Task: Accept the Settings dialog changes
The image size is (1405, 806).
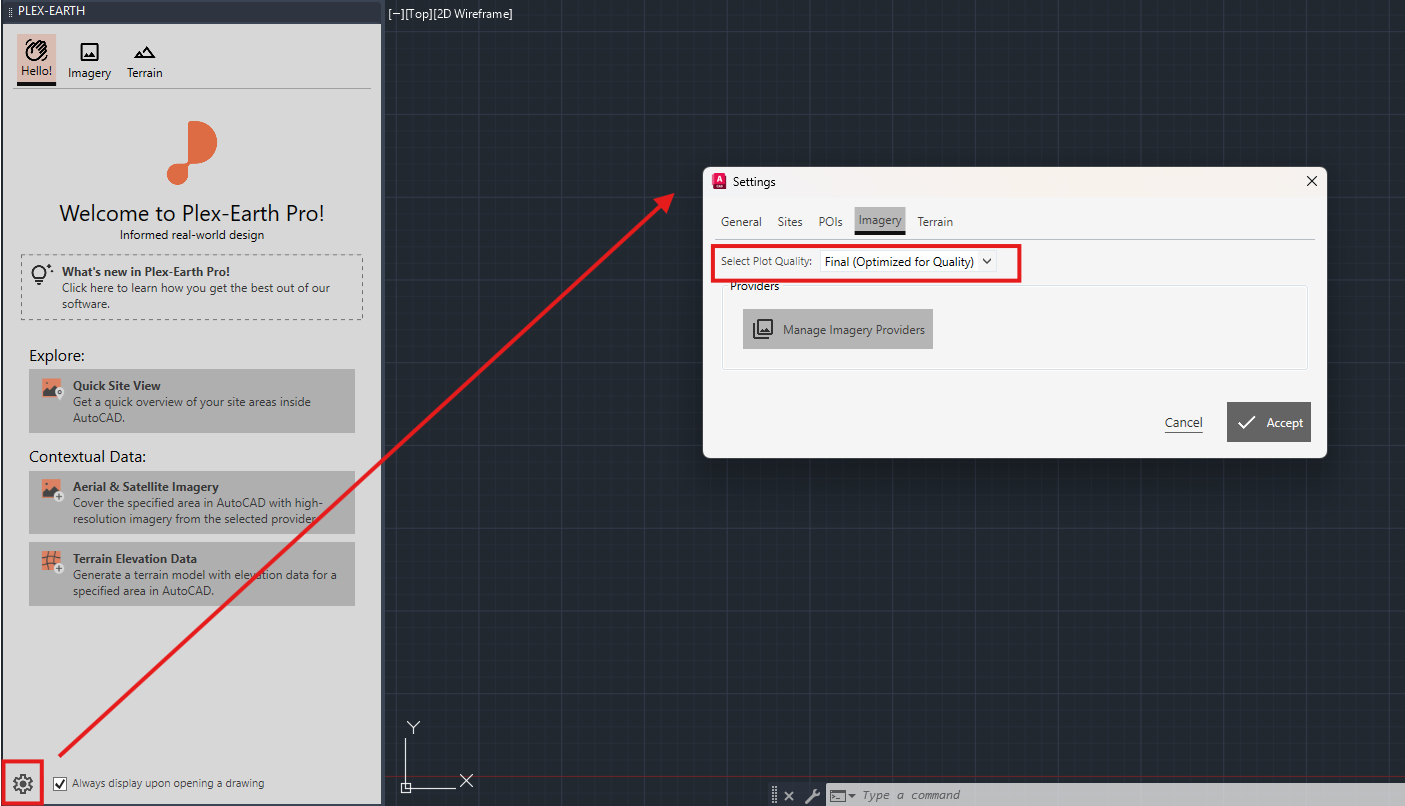Action: (x=1269, y=422)
